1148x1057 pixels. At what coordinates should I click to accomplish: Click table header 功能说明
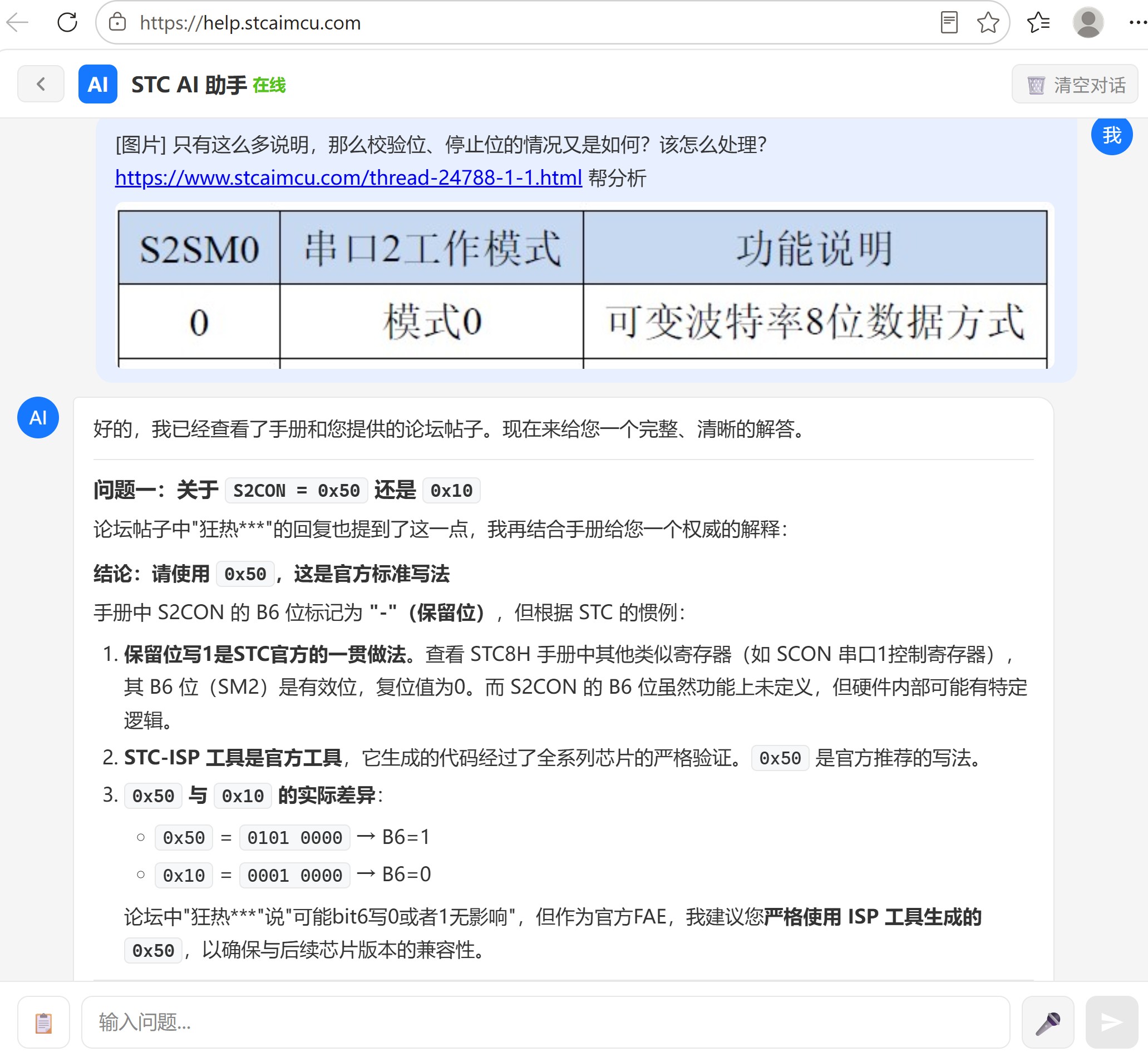(x=815, y=248)
